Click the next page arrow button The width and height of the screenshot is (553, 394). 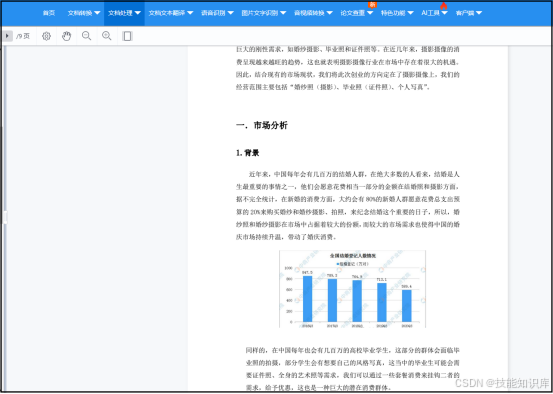pyautogui.click(x=7, y=36)
